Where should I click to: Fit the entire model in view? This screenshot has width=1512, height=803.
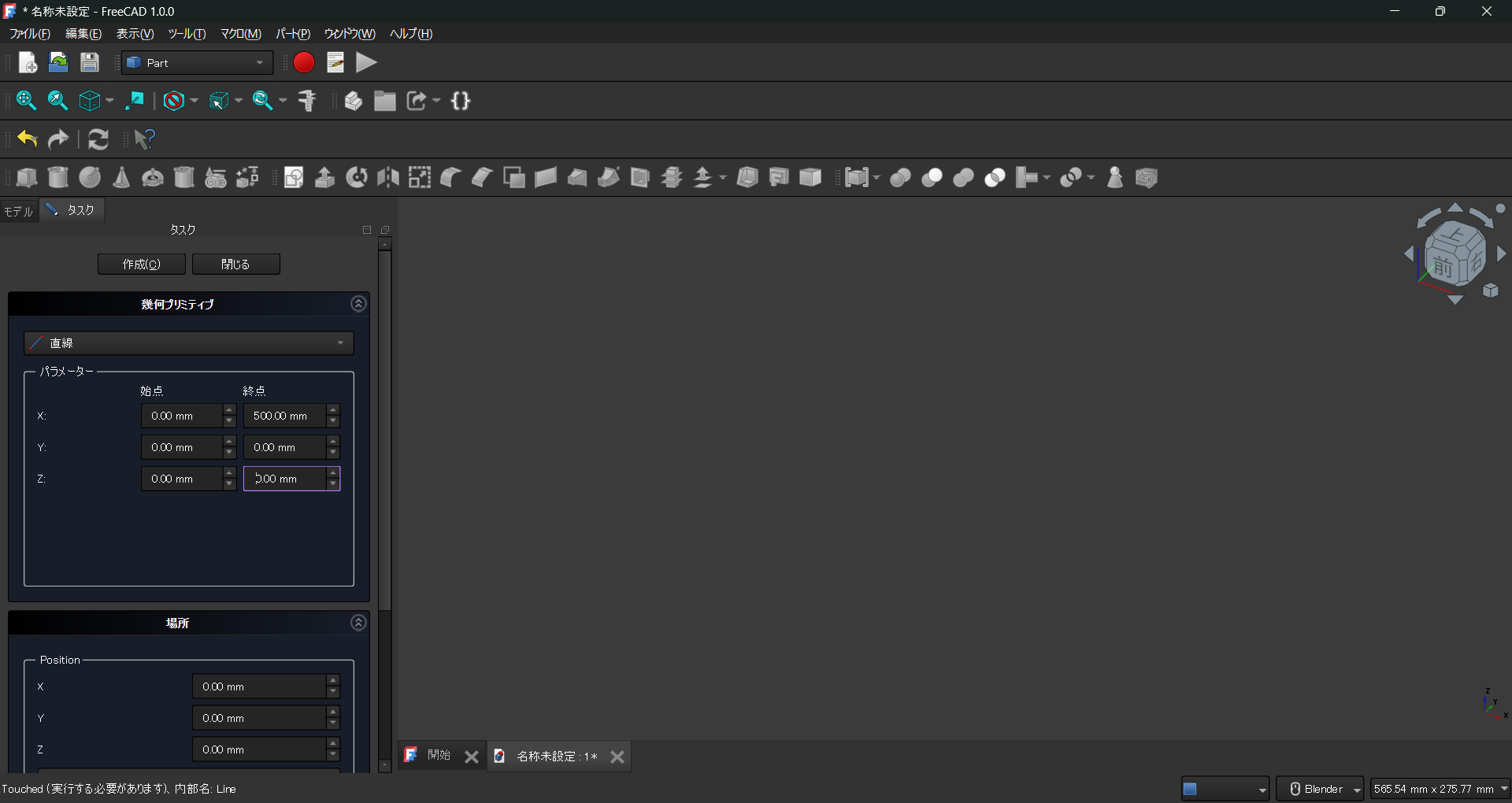tap(26, 100)
